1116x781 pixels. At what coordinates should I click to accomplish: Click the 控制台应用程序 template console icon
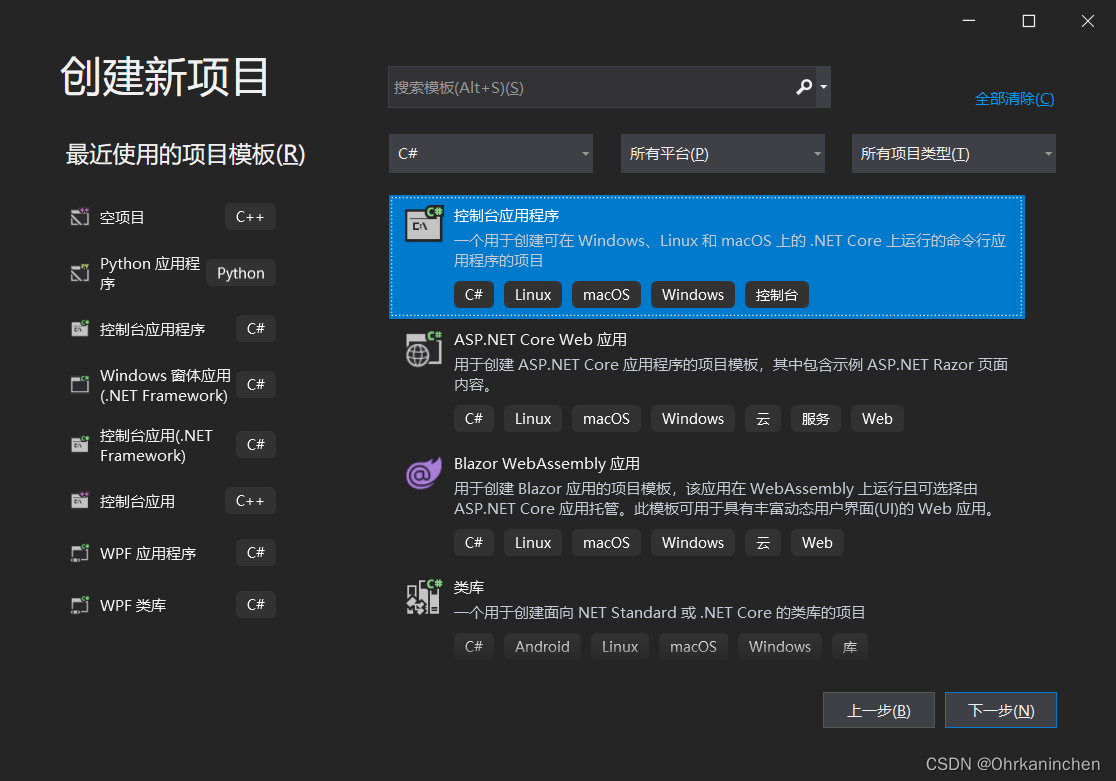(424, 224)
